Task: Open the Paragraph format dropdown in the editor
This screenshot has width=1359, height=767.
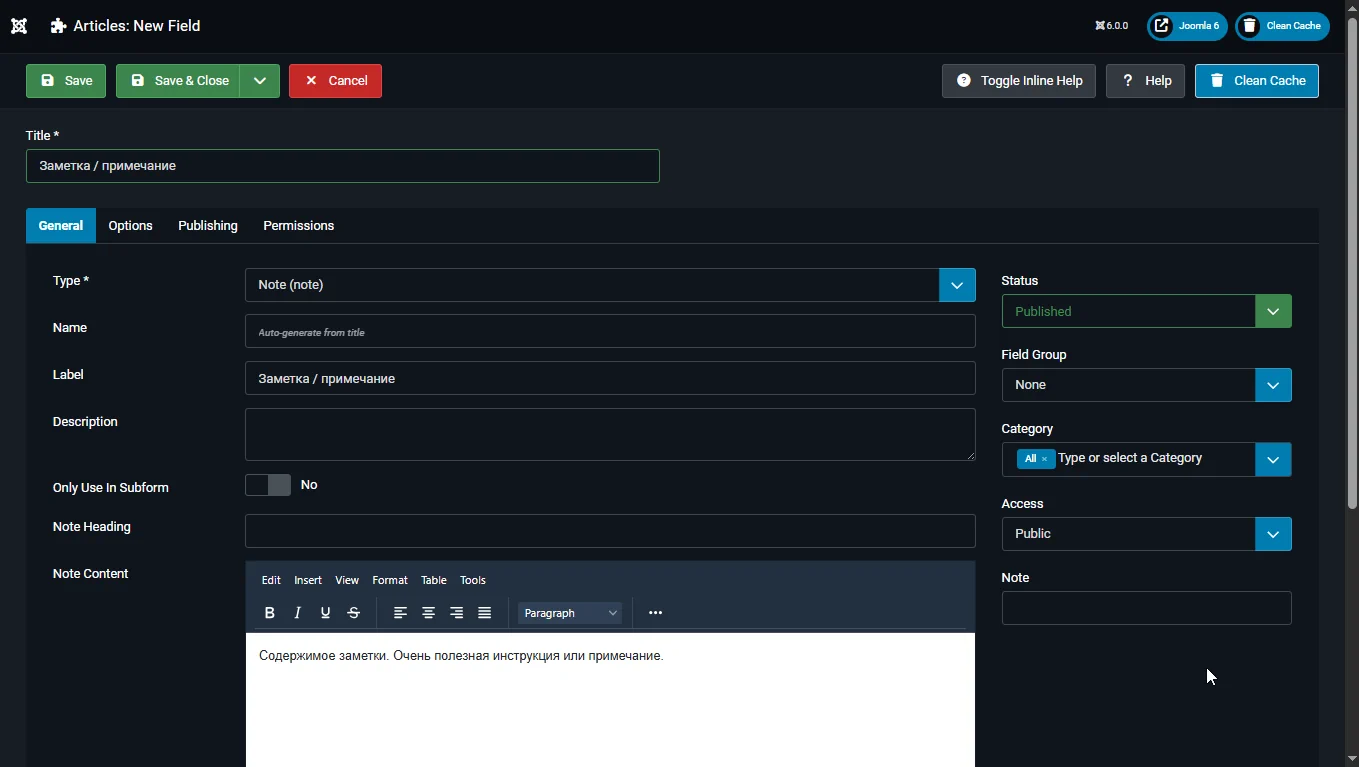Action: (x=569, y=612)
